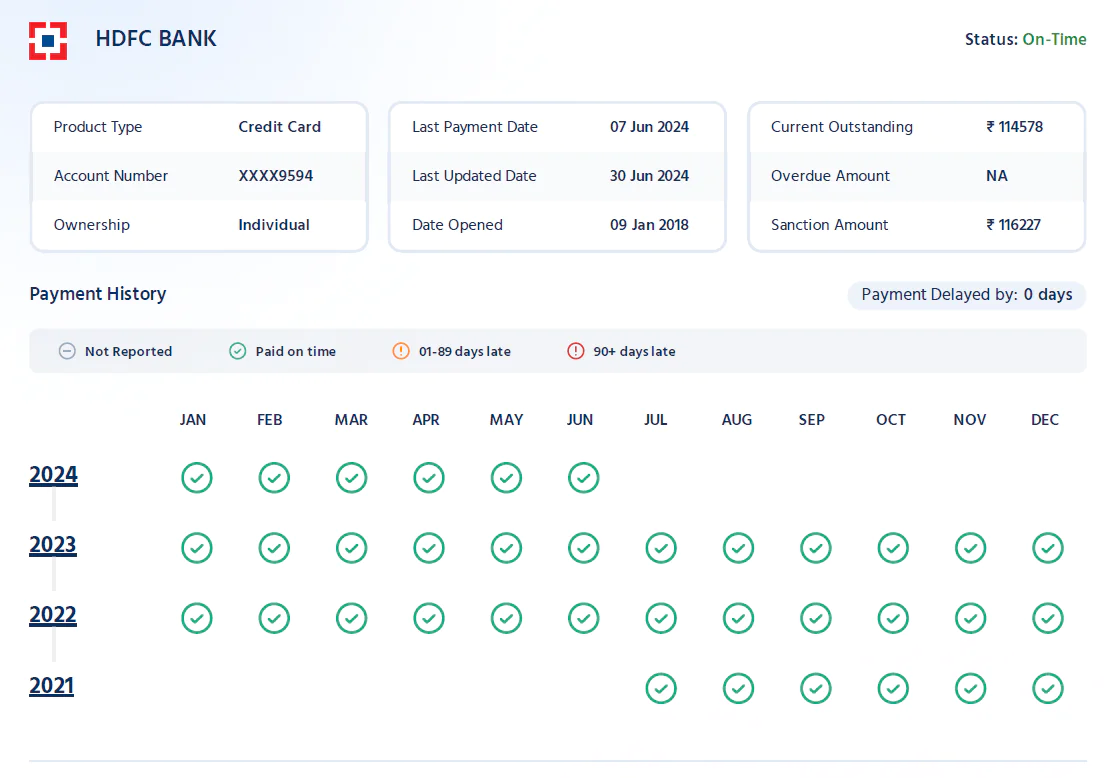The width and height of the screenshot is (1120, 778).
Task: Select the Current Outstanding amount row
Action: click(x=916, y=127)
